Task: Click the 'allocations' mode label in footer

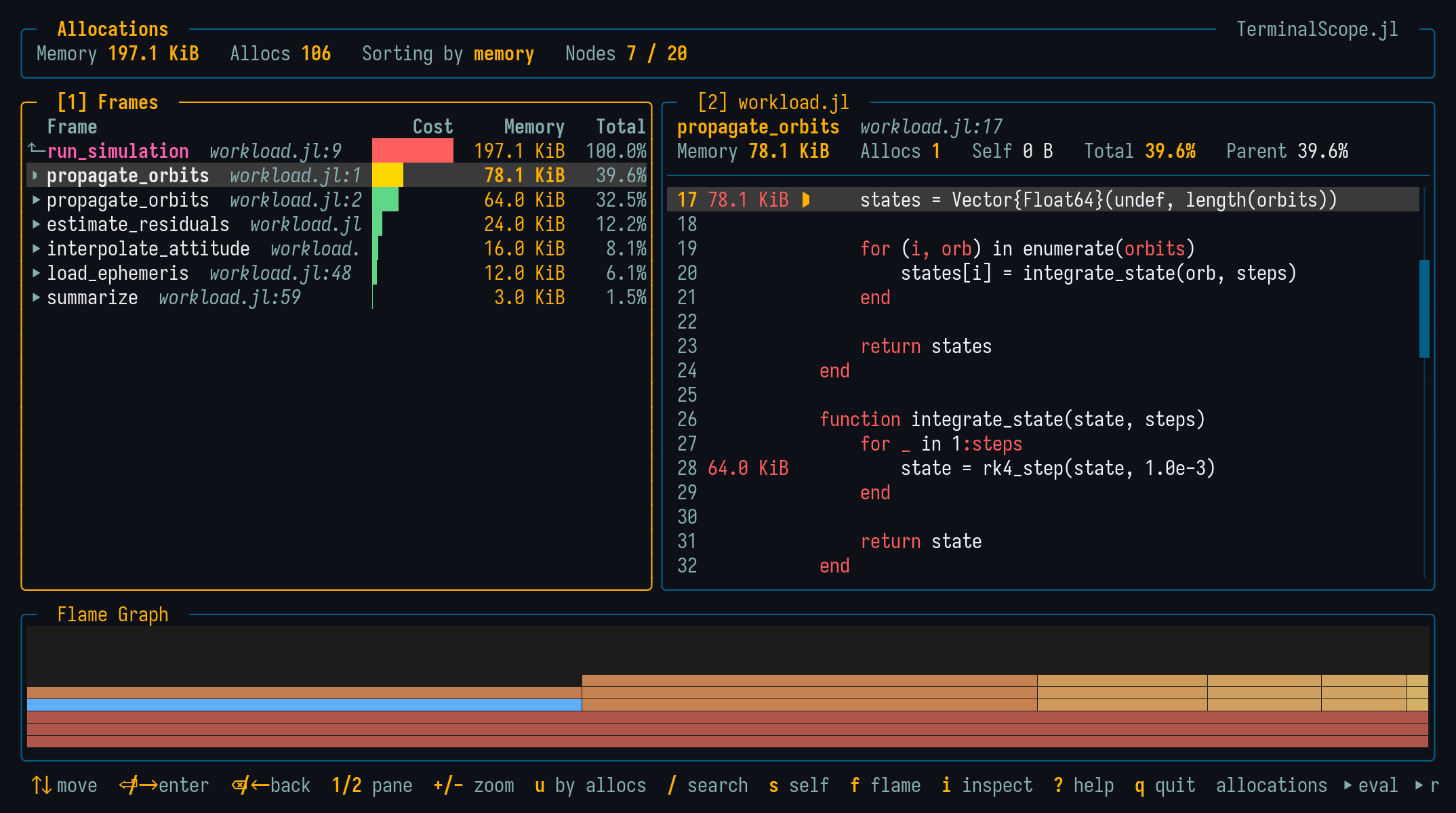Action: coord(1272,785)
